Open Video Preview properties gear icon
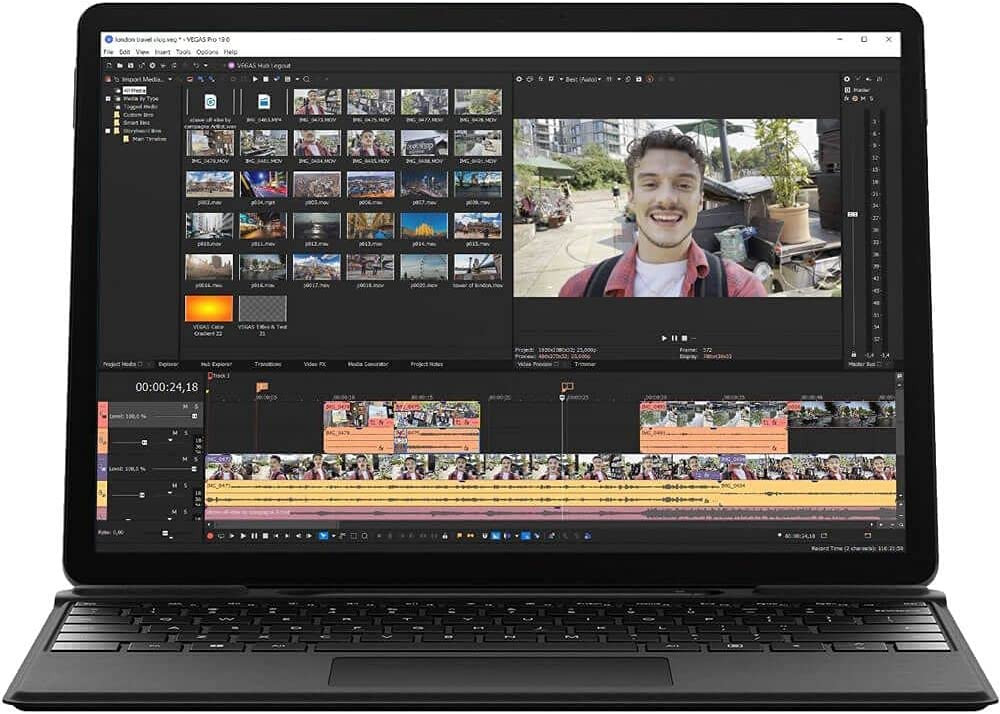This screenshot has width=1000, height=714. point(519,79)
